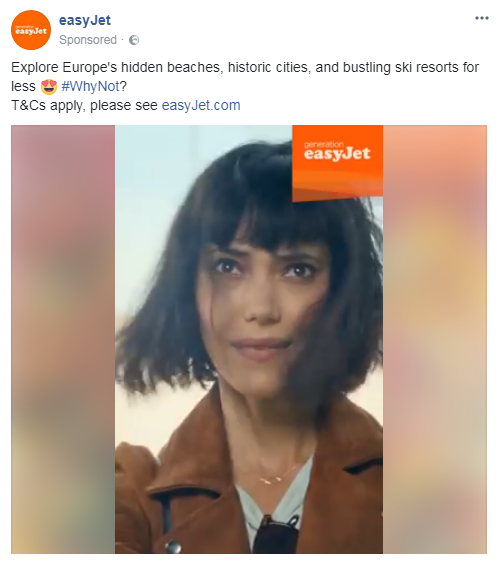The width and height of the screenshot is (501, 567).
Task: Open the easyJet round orange profile picture
Action: [x=31, y=30]
